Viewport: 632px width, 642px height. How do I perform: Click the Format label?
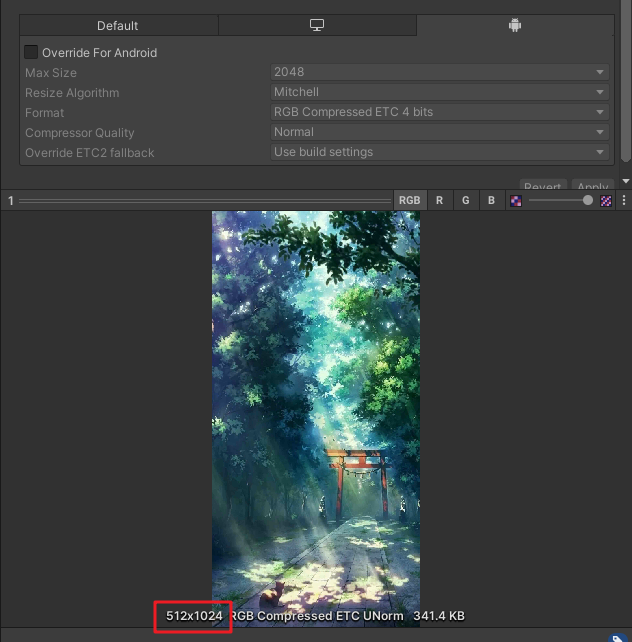coord(45,113)
